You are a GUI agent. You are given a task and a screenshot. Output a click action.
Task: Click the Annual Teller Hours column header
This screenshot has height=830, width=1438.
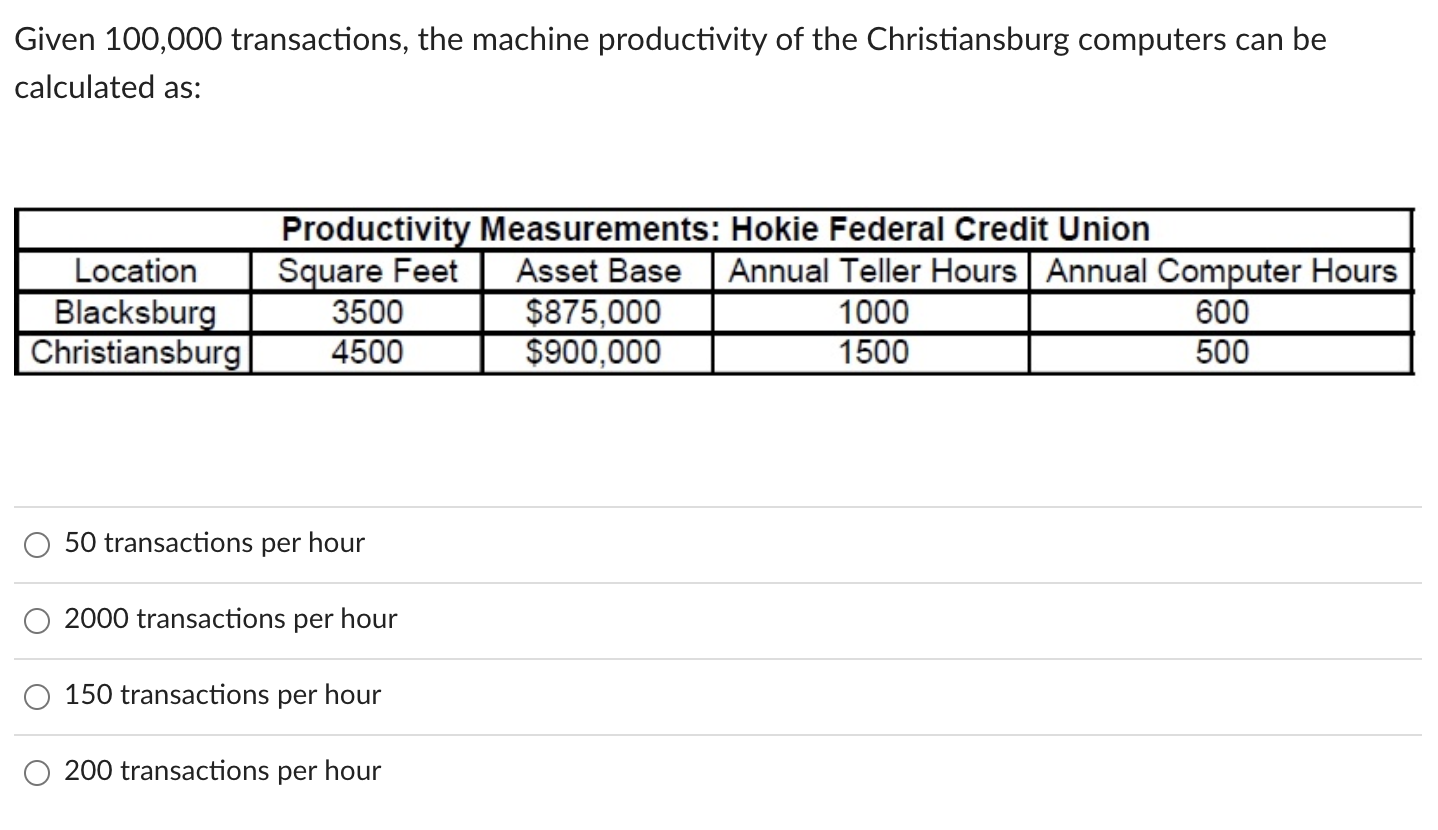(871, 270)
